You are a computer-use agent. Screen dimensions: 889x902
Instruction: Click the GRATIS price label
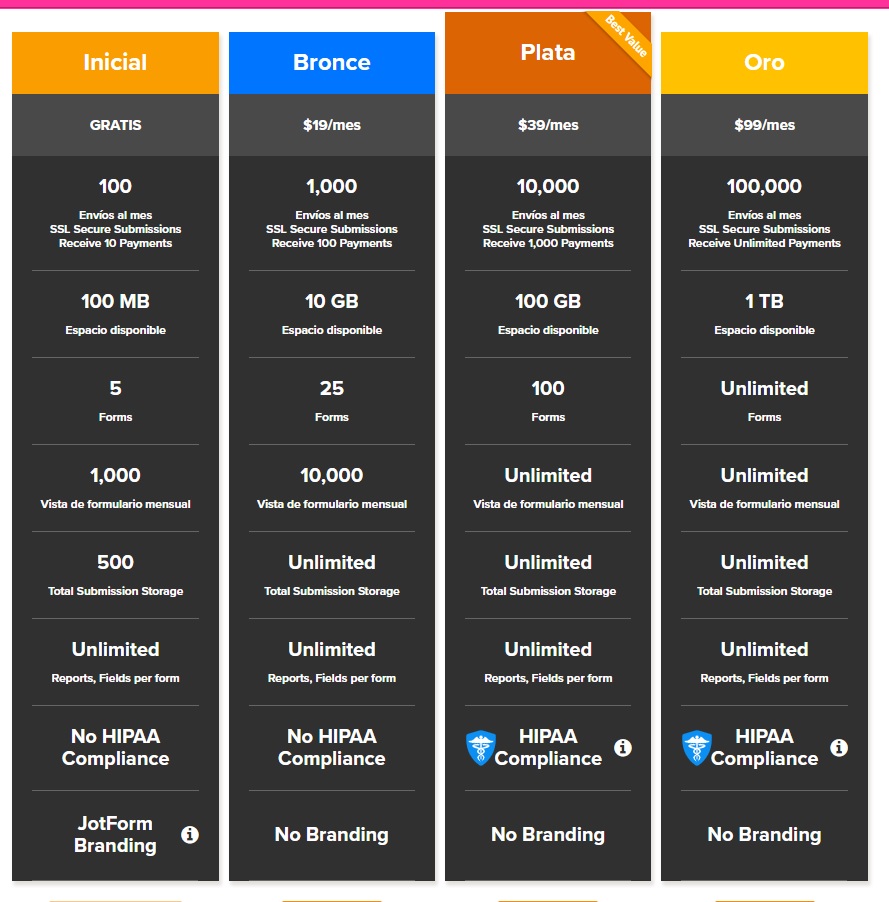coord(115,125)
